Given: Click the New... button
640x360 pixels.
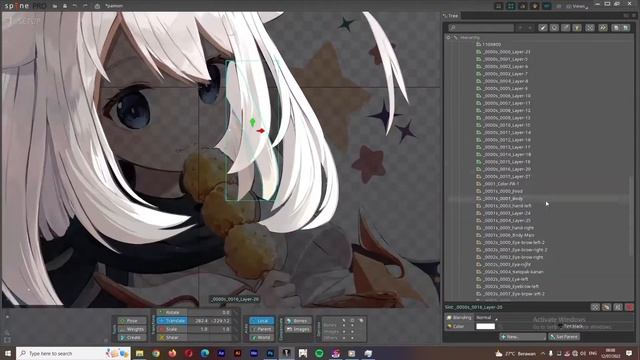Looking at the screenshot, I should pos(522,337).
